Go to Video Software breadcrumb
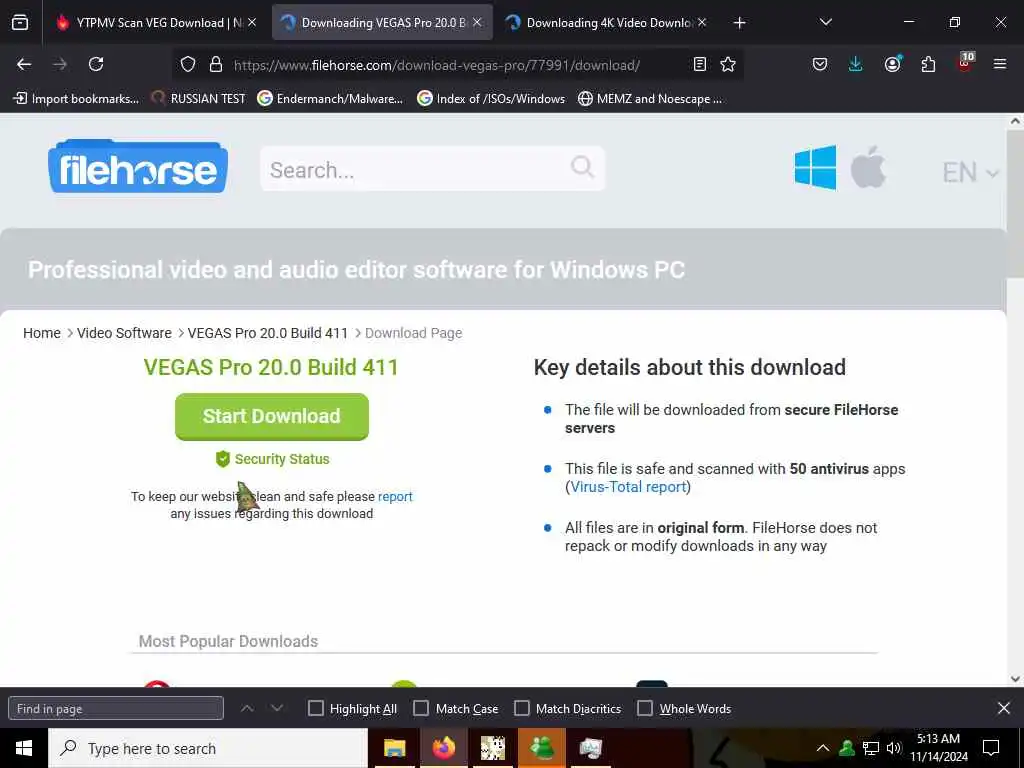This screenshot has height=768, width=1024. pyautogui.click(x=124, y=333)
